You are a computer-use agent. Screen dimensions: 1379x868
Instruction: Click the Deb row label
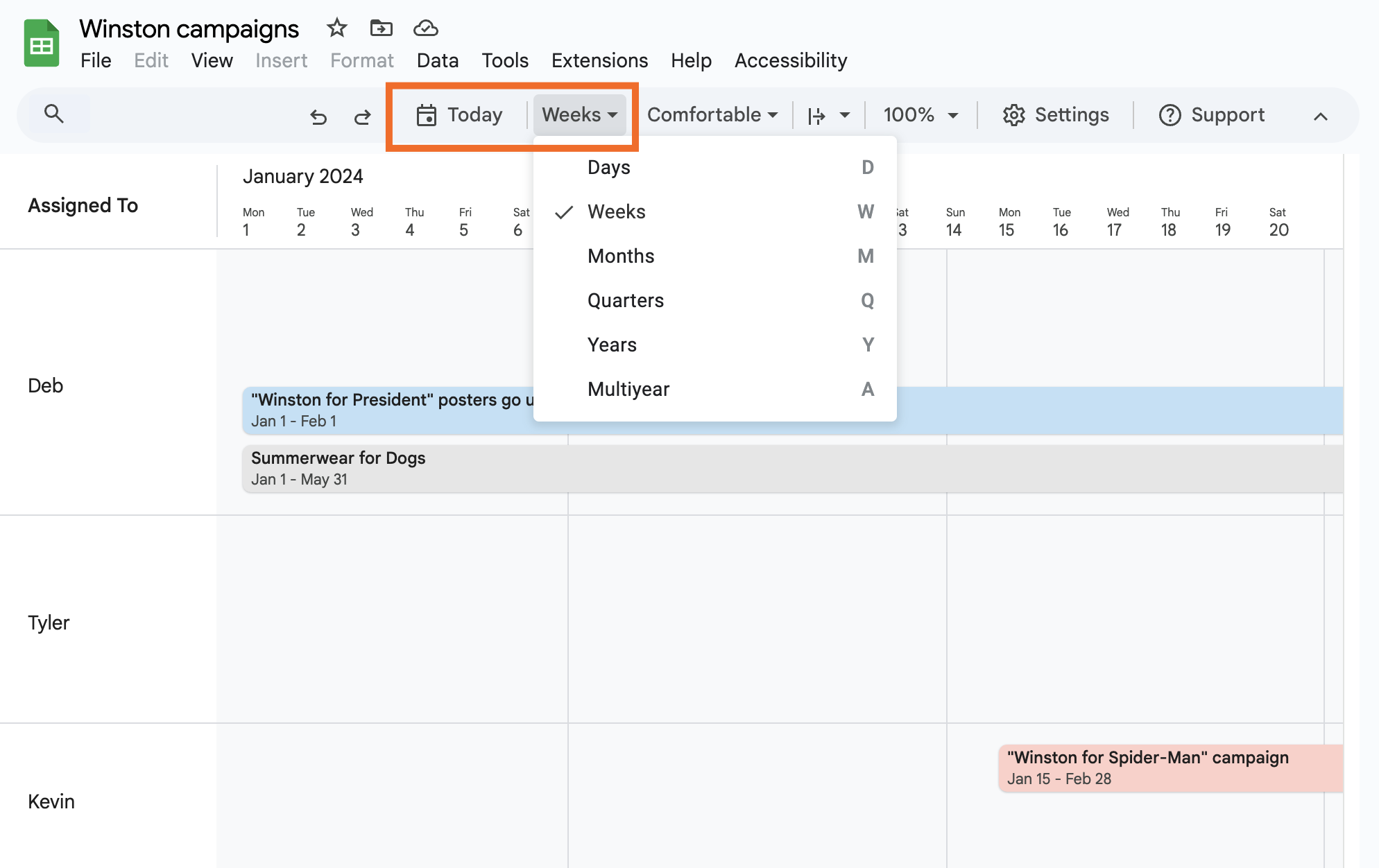tap(45, 385)
